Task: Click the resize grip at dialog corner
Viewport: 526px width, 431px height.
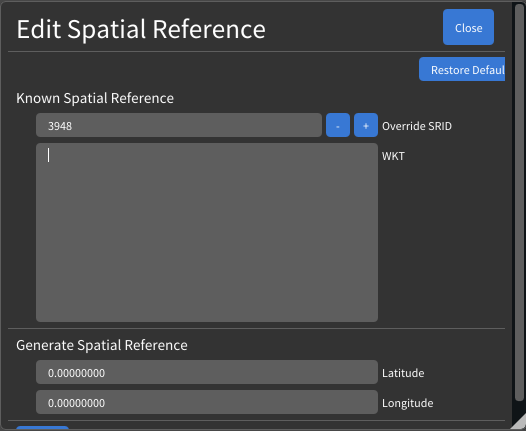Action: click(x=519, y=423)
